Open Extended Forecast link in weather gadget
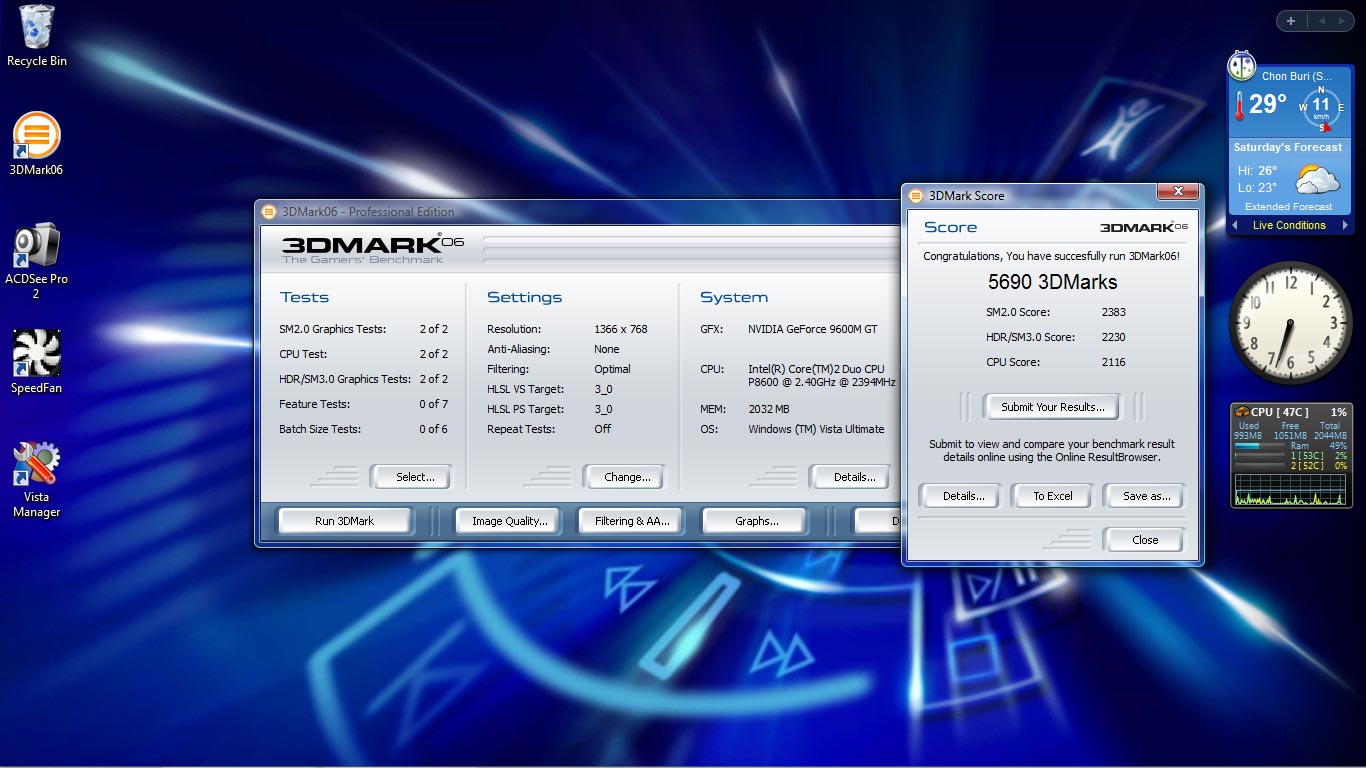 pos(1288,207)
